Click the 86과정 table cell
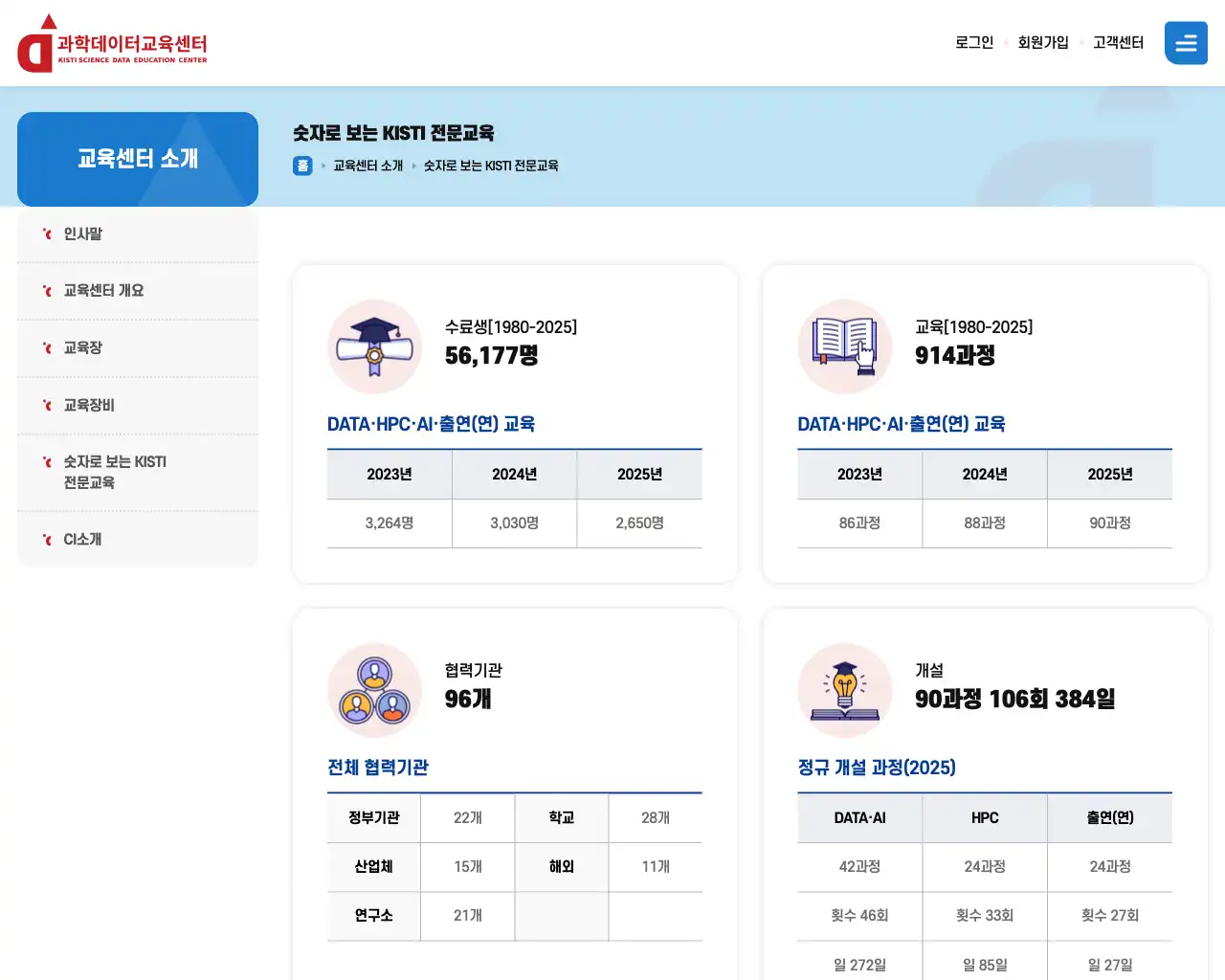1225x980 pixels. (x=860, y=523)
